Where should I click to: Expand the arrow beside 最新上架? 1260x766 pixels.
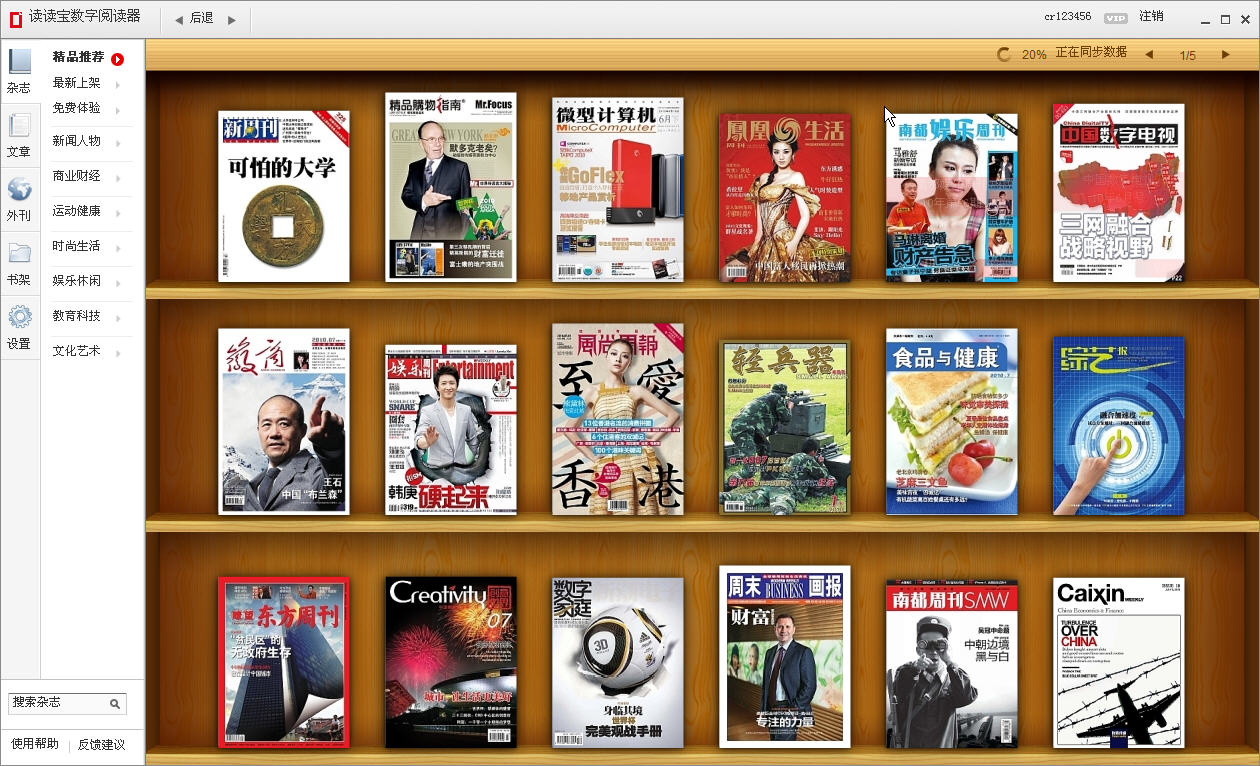pyautogui.click(x=118, y=85)
